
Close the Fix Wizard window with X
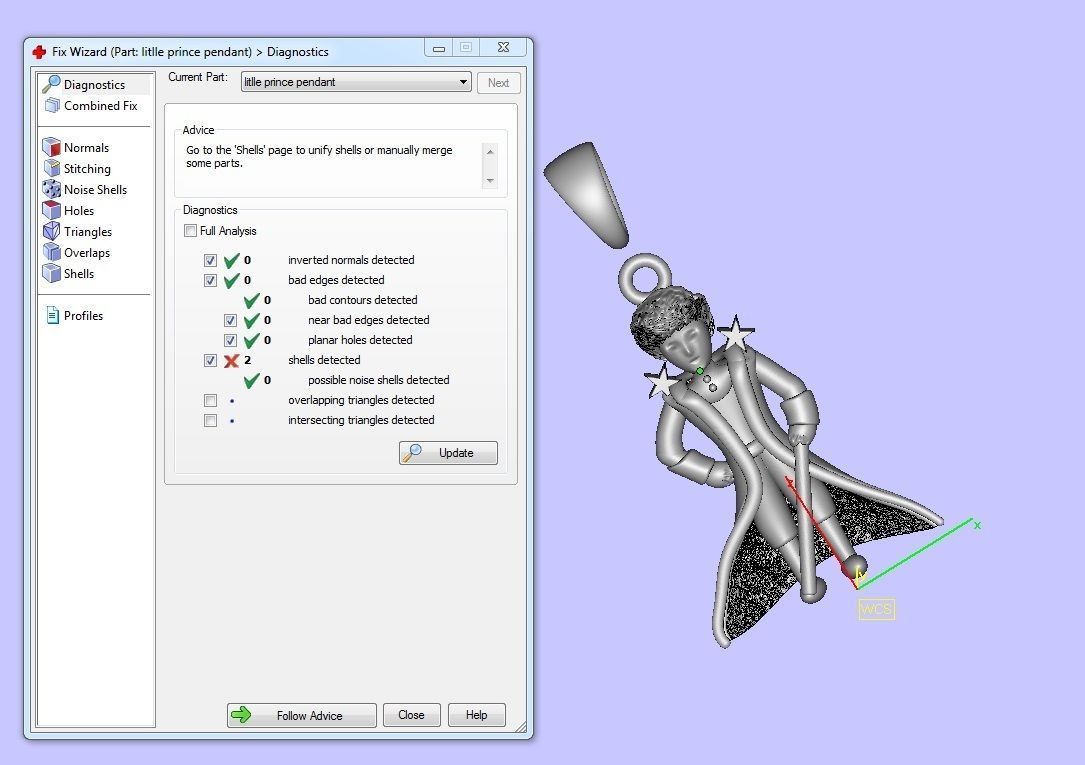pos(504,47)
